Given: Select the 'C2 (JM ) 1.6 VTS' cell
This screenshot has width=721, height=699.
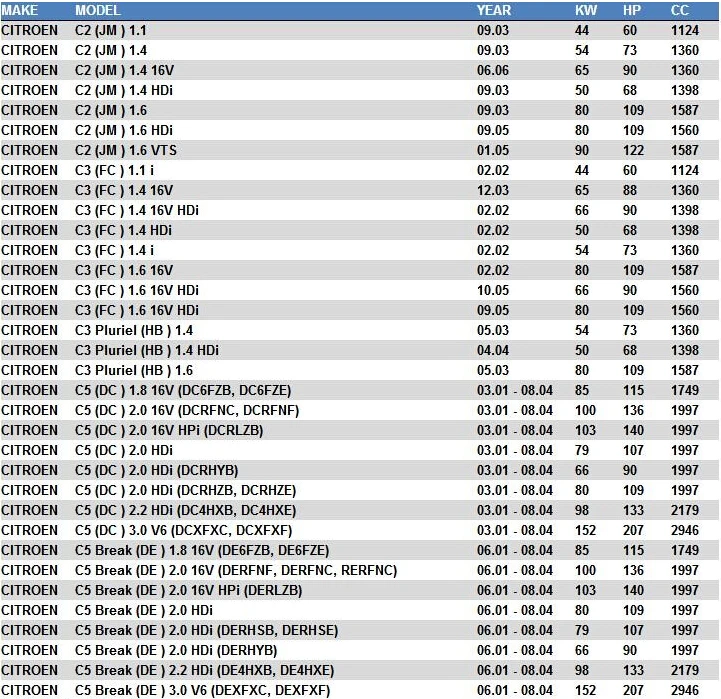Looking at the screenshot, I should click(x=126, y=150).
